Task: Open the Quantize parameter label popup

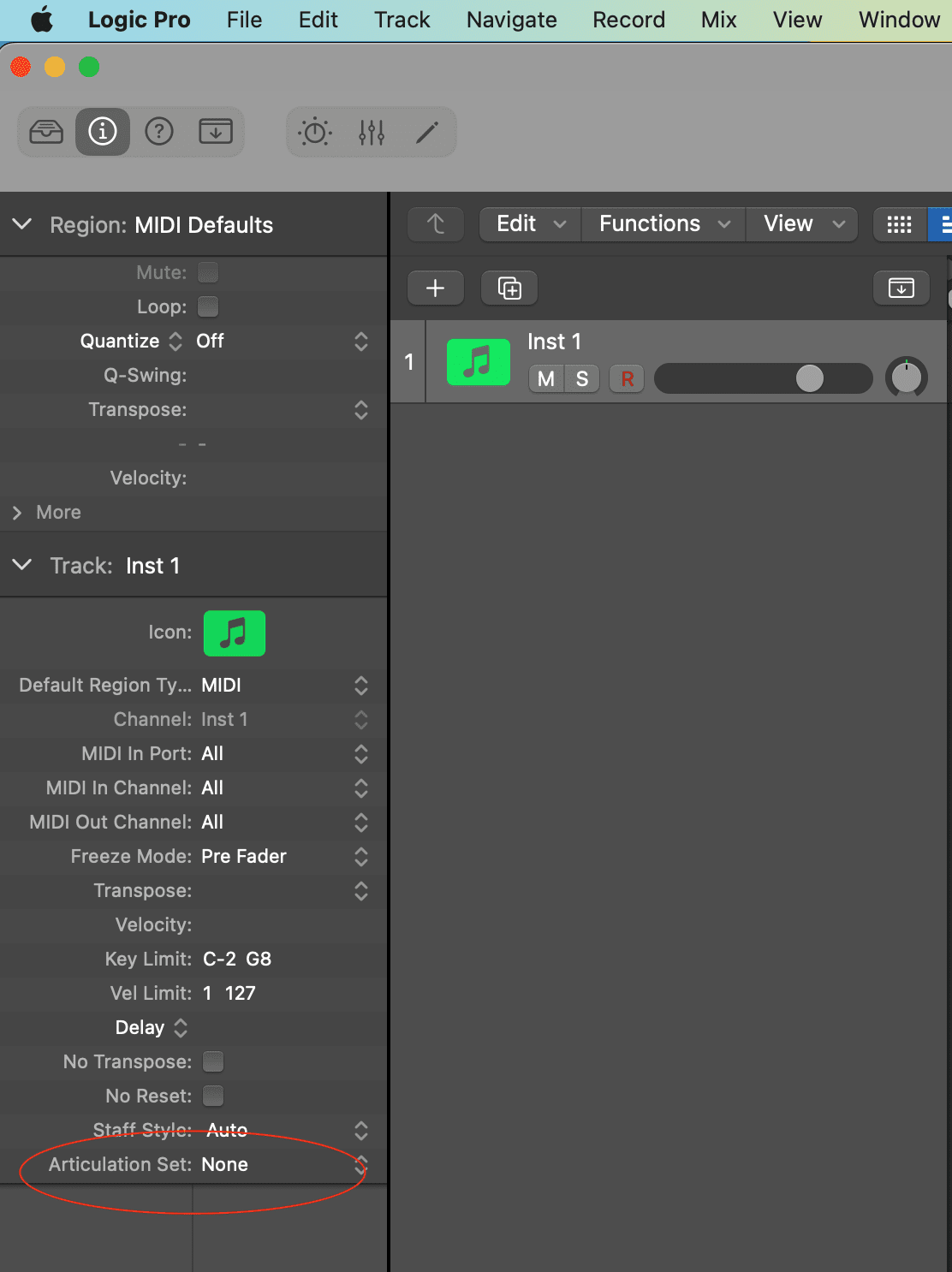Action: coord(132,341)
